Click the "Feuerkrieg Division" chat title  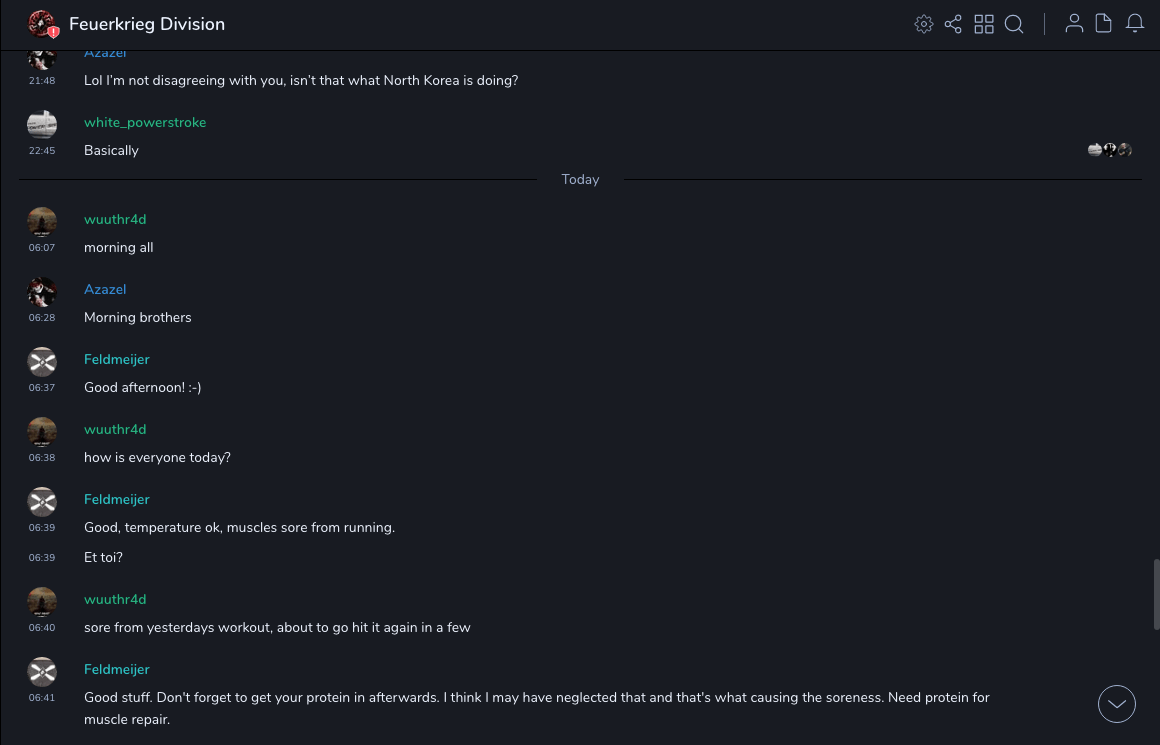pos(147,24)
